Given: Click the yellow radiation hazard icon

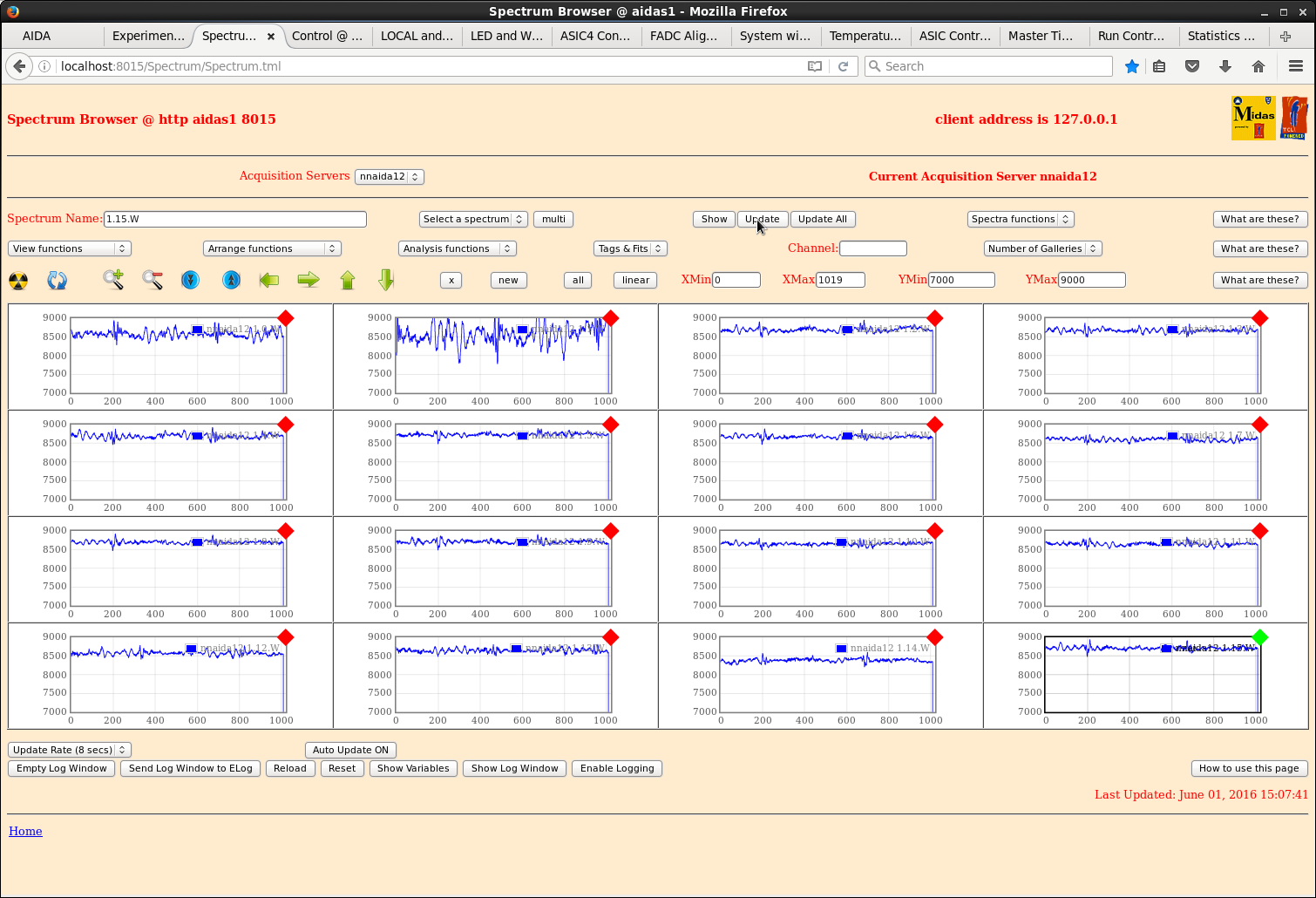Looking at the screenshot, I should (x=18, y=281).
